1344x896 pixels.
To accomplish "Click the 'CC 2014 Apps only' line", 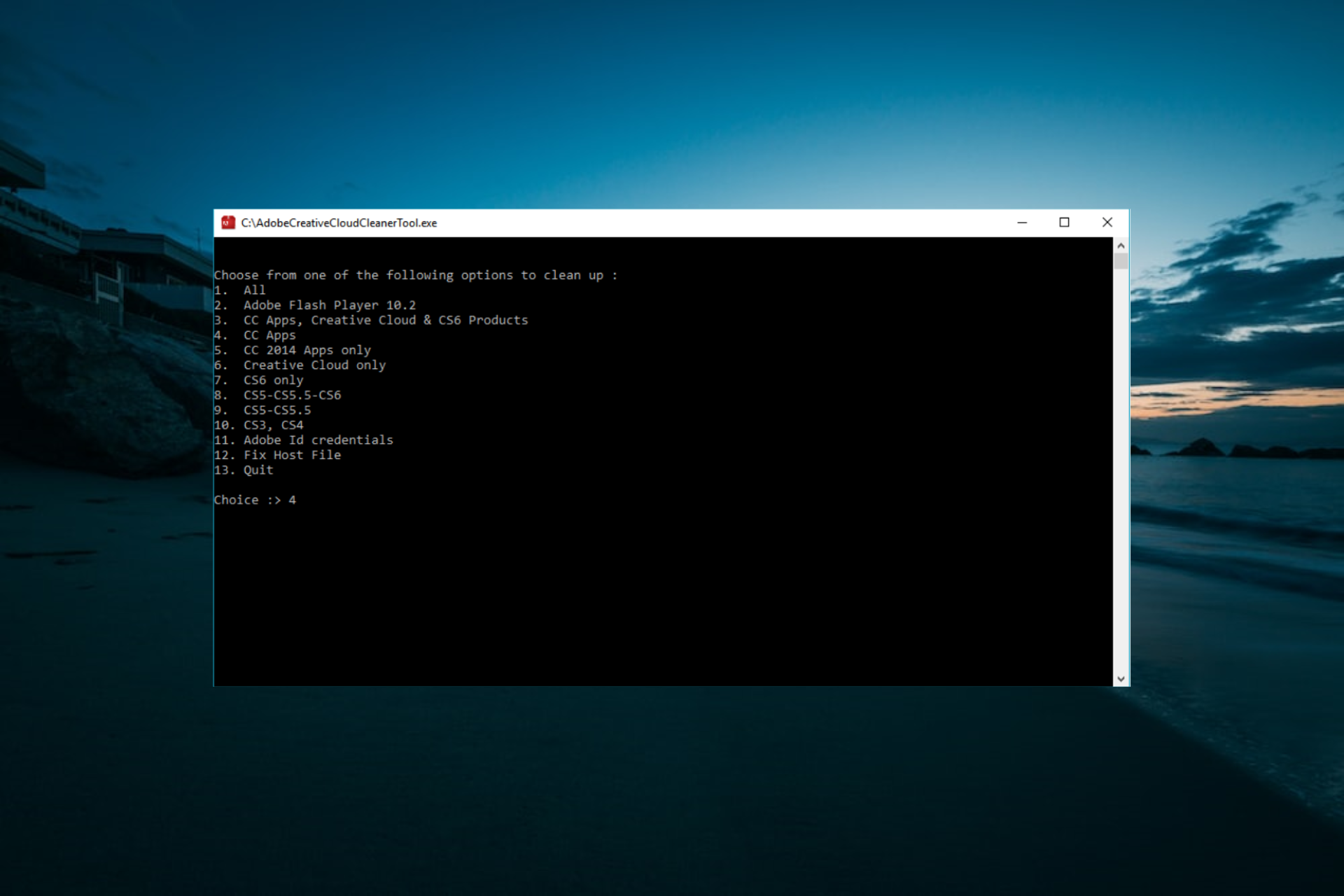I will click(x=293, y=350).
